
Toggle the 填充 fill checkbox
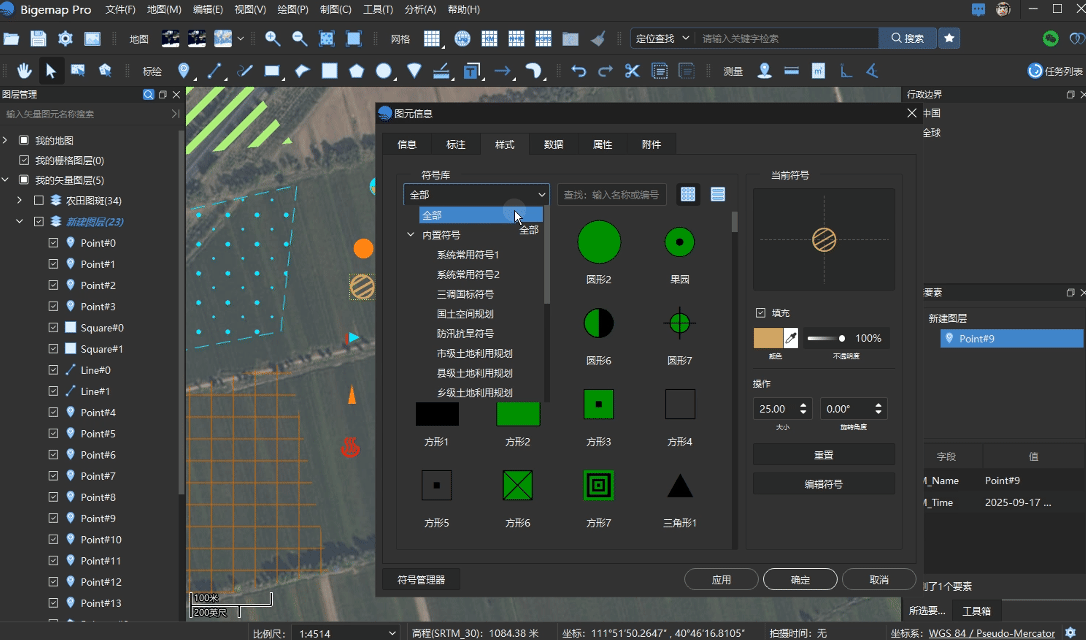click(x=761, y=313)
